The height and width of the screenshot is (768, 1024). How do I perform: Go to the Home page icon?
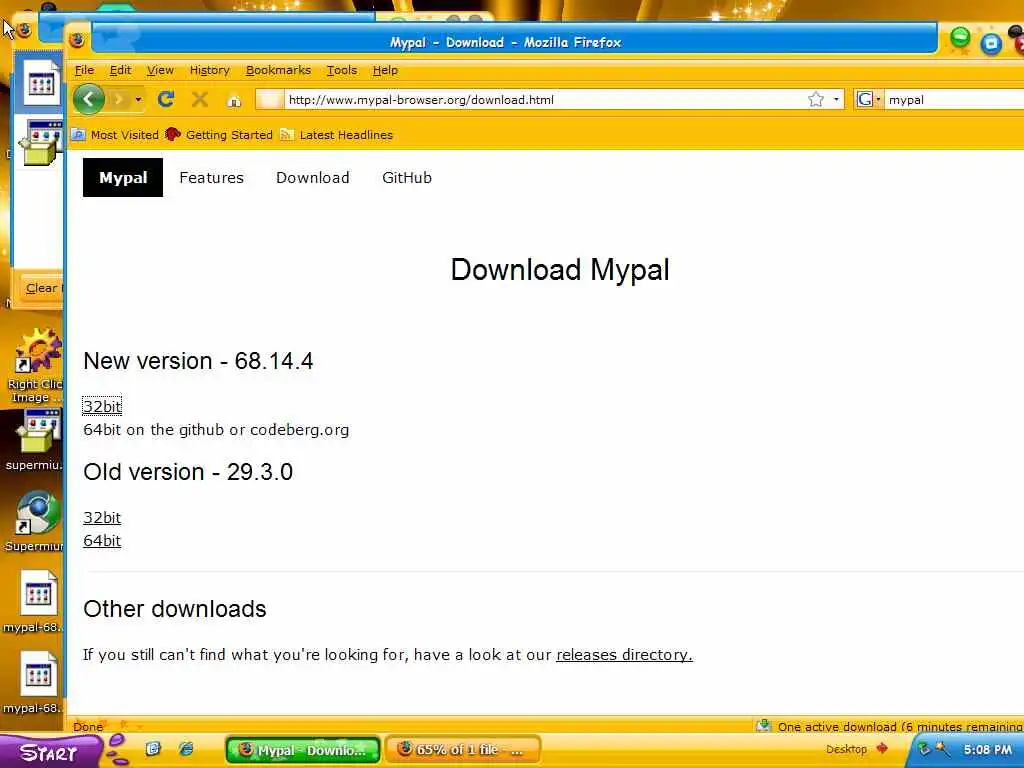tap(234, 100)
